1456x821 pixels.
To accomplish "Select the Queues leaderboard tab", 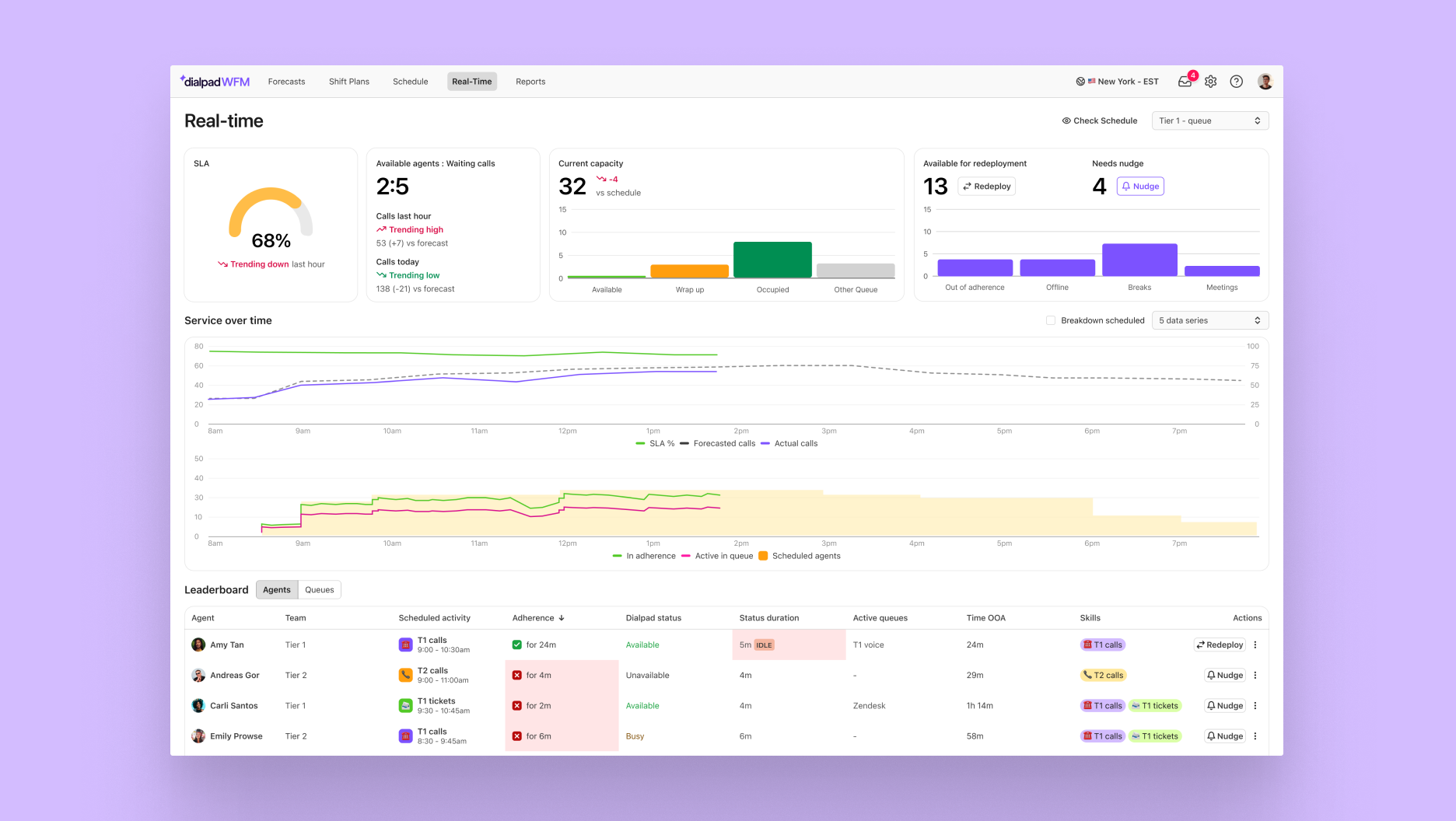I will click(x=319, y=589).
